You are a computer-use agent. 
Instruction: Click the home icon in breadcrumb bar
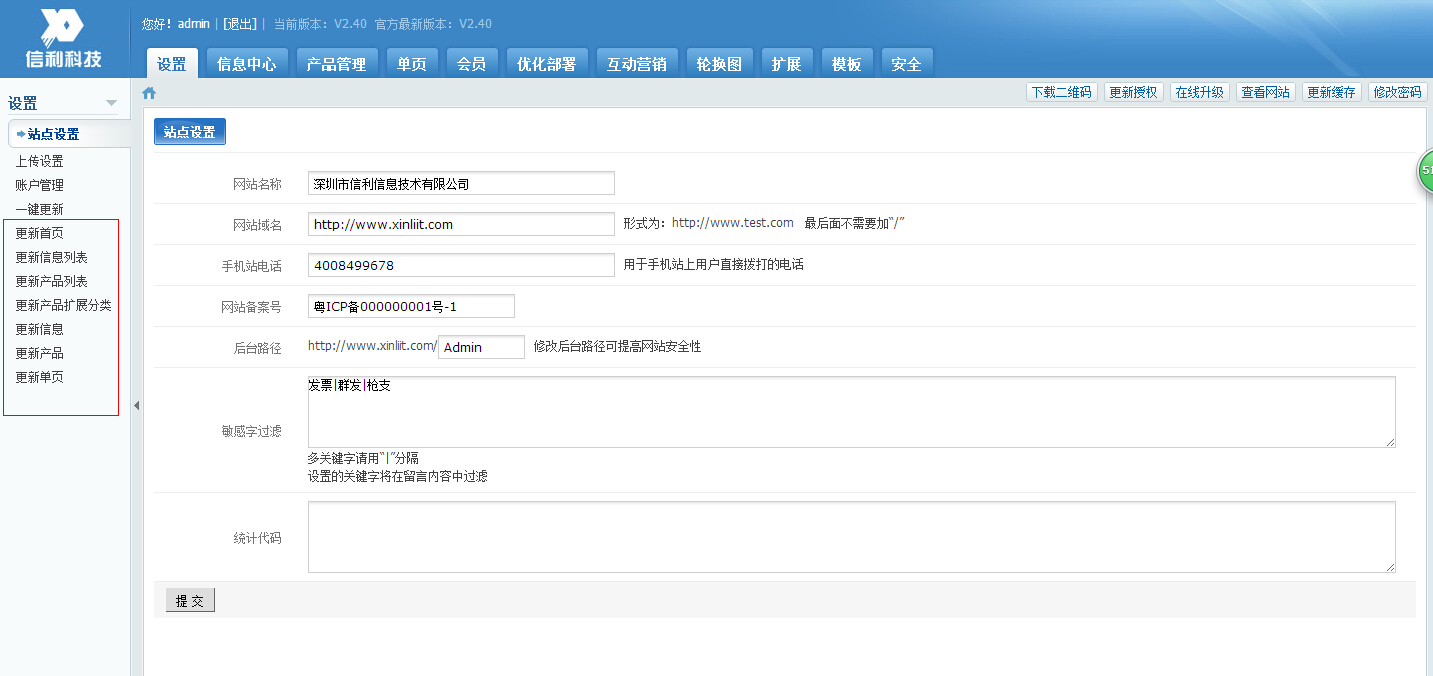(149, 93)
